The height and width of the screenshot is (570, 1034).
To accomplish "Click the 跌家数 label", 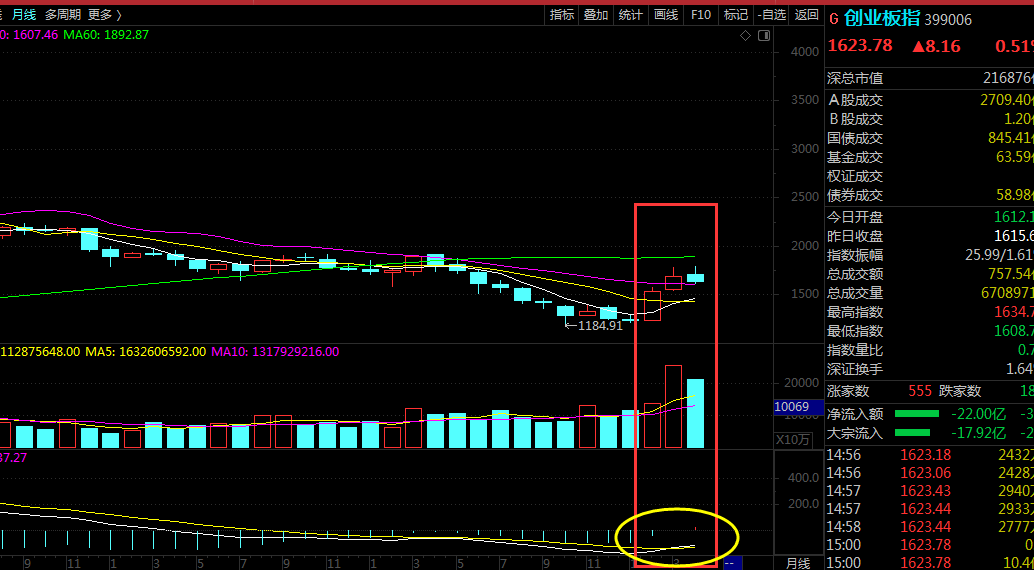I will click(x=959, y=391).
